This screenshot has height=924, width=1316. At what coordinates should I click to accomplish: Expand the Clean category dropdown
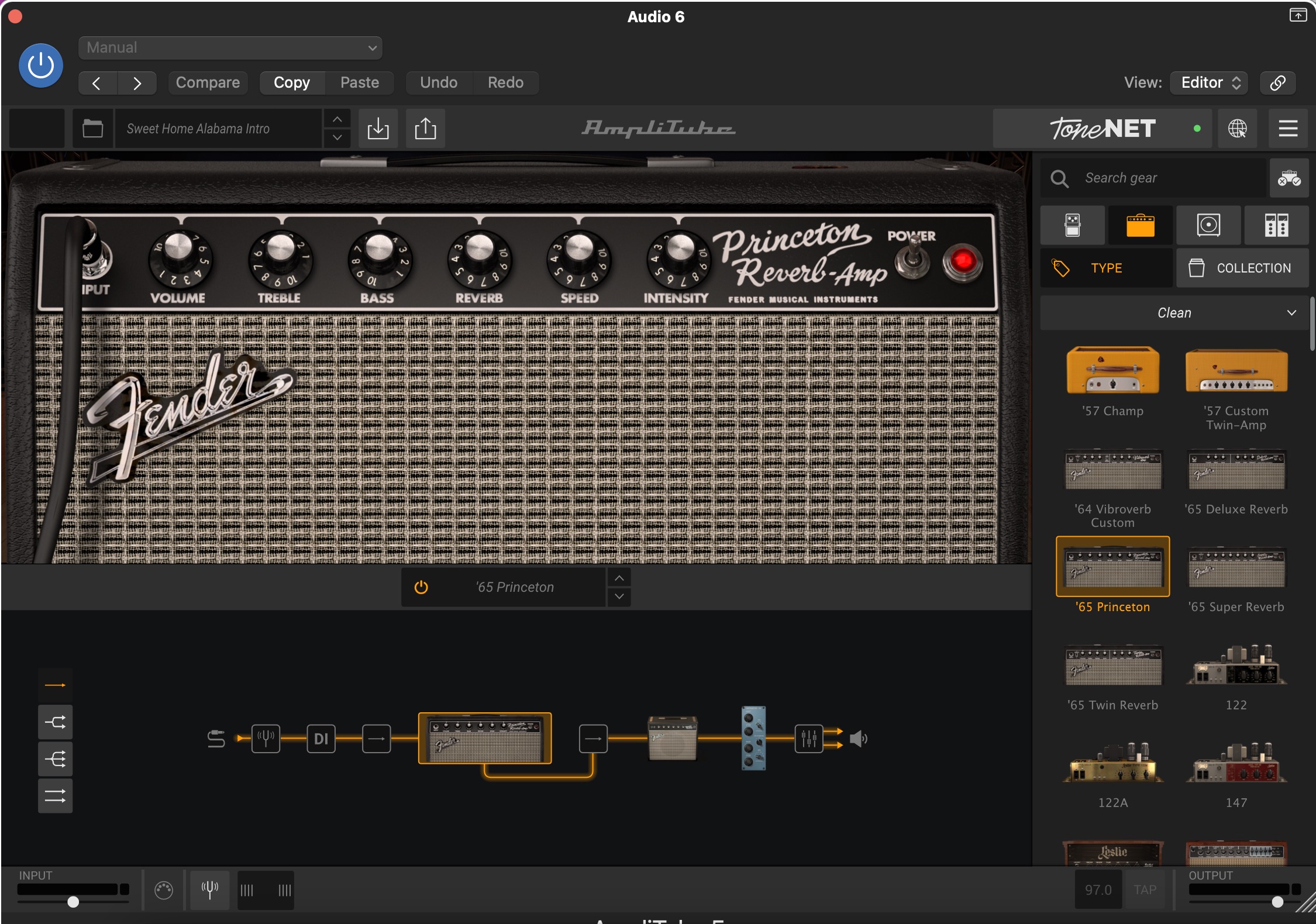tap(1174, 313)
